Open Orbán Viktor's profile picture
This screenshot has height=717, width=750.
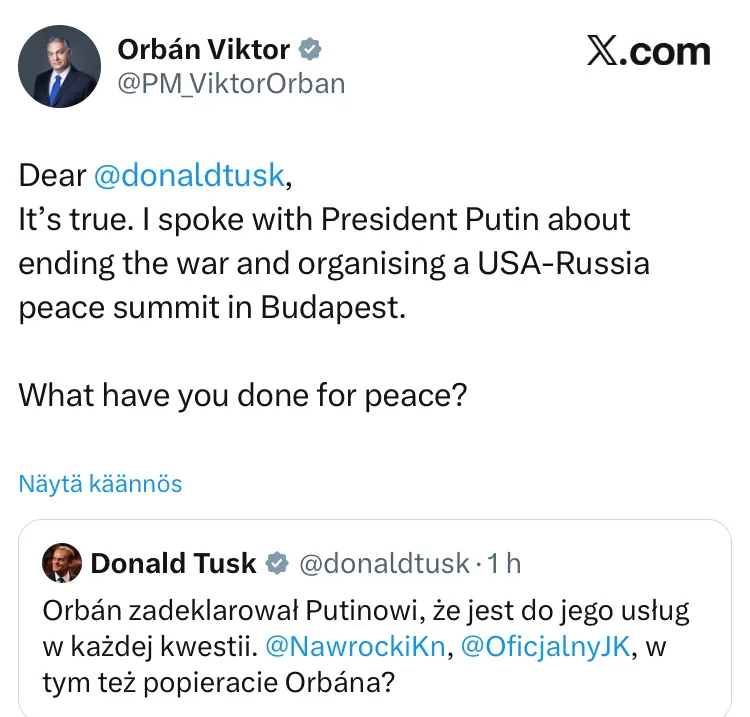(x=59, y=66)
